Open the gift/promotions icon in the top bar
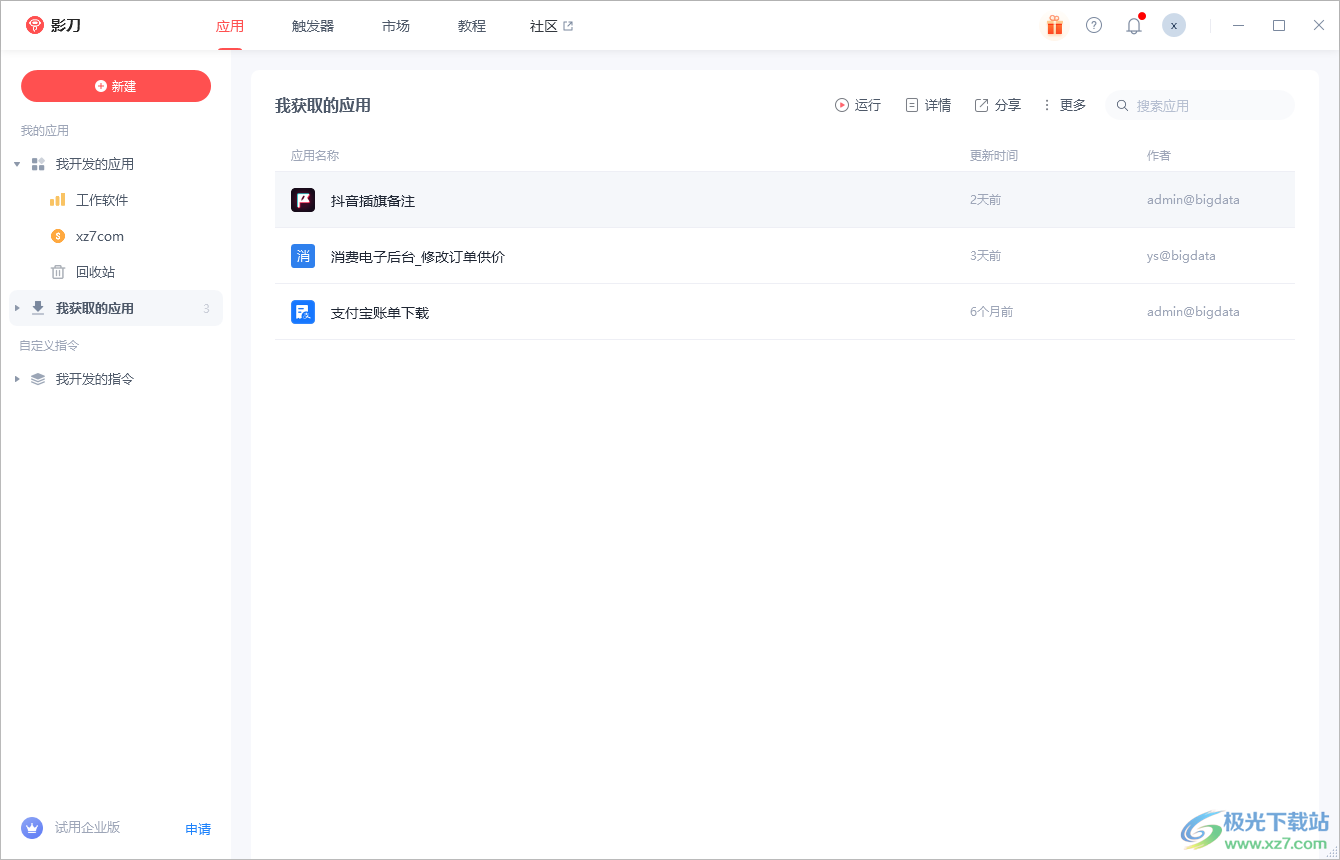This screenshot has height=860, width=1340. coord(1054,25)
